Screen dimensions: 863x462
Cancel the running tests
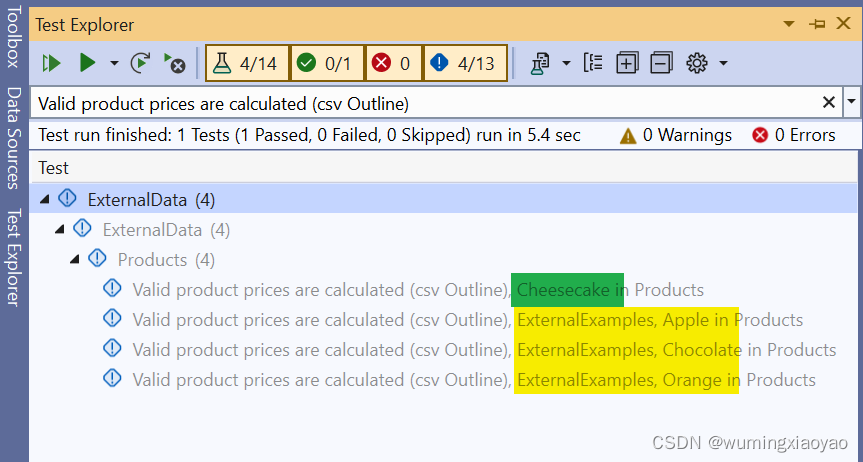174,63
